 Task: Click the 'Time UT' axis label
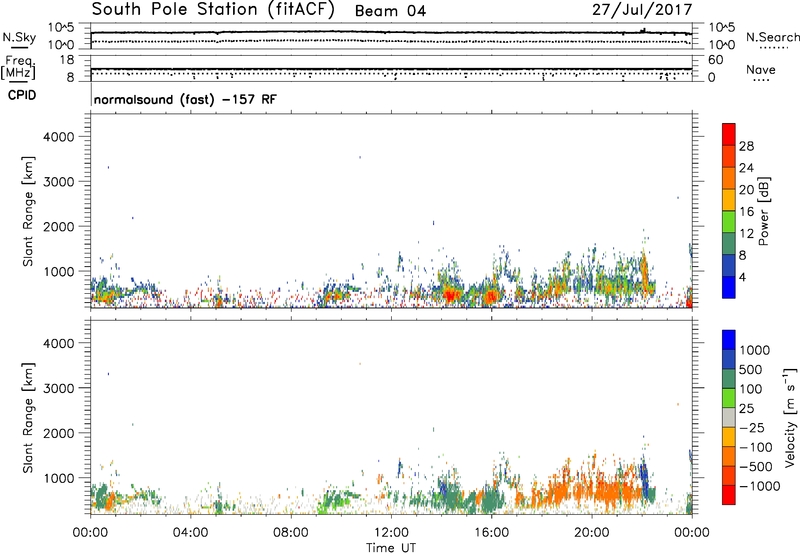[391, 548]
